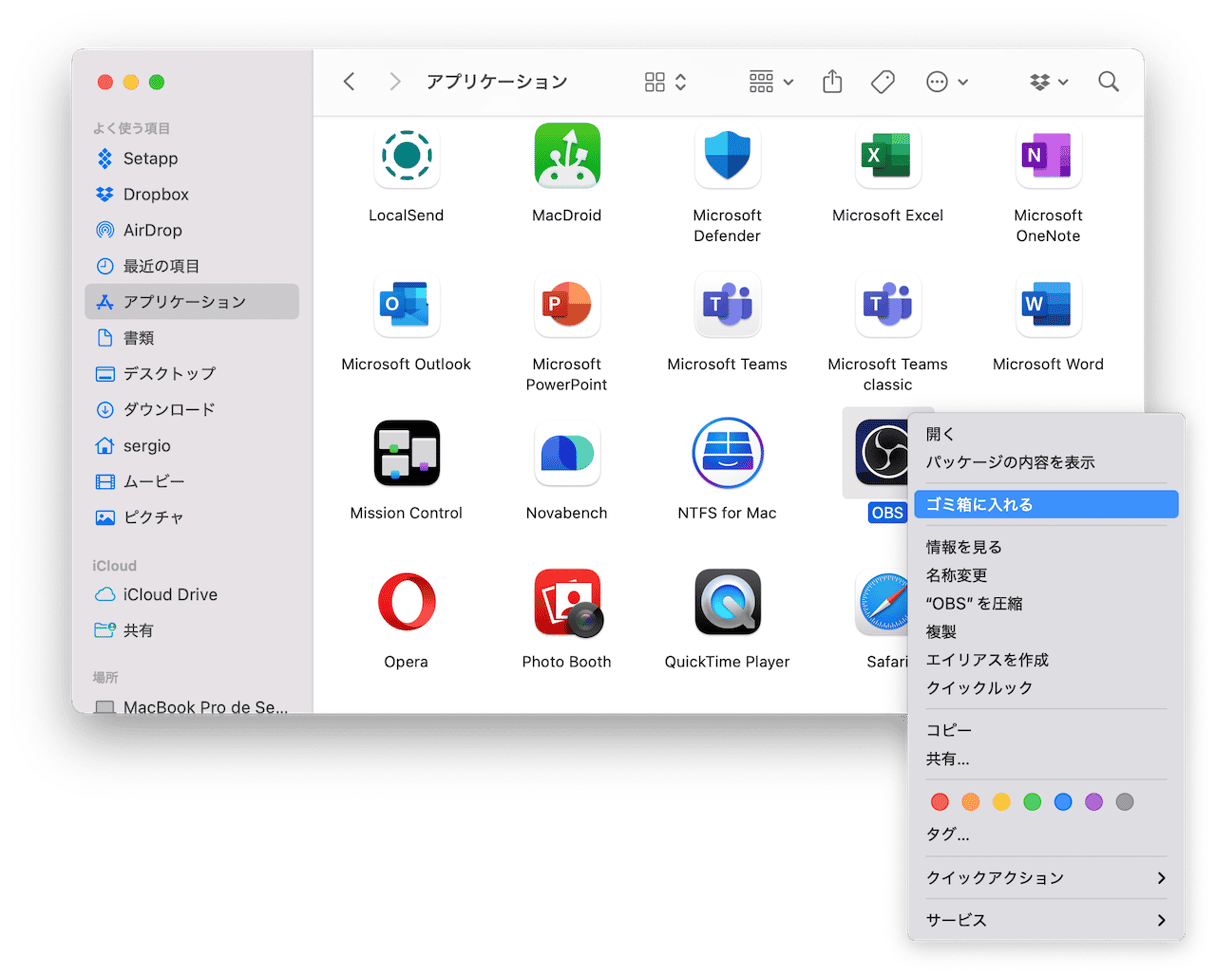1216x975 pixels.
Task: Open iCloud Drive in the sidebar
Action: [170, 595]
